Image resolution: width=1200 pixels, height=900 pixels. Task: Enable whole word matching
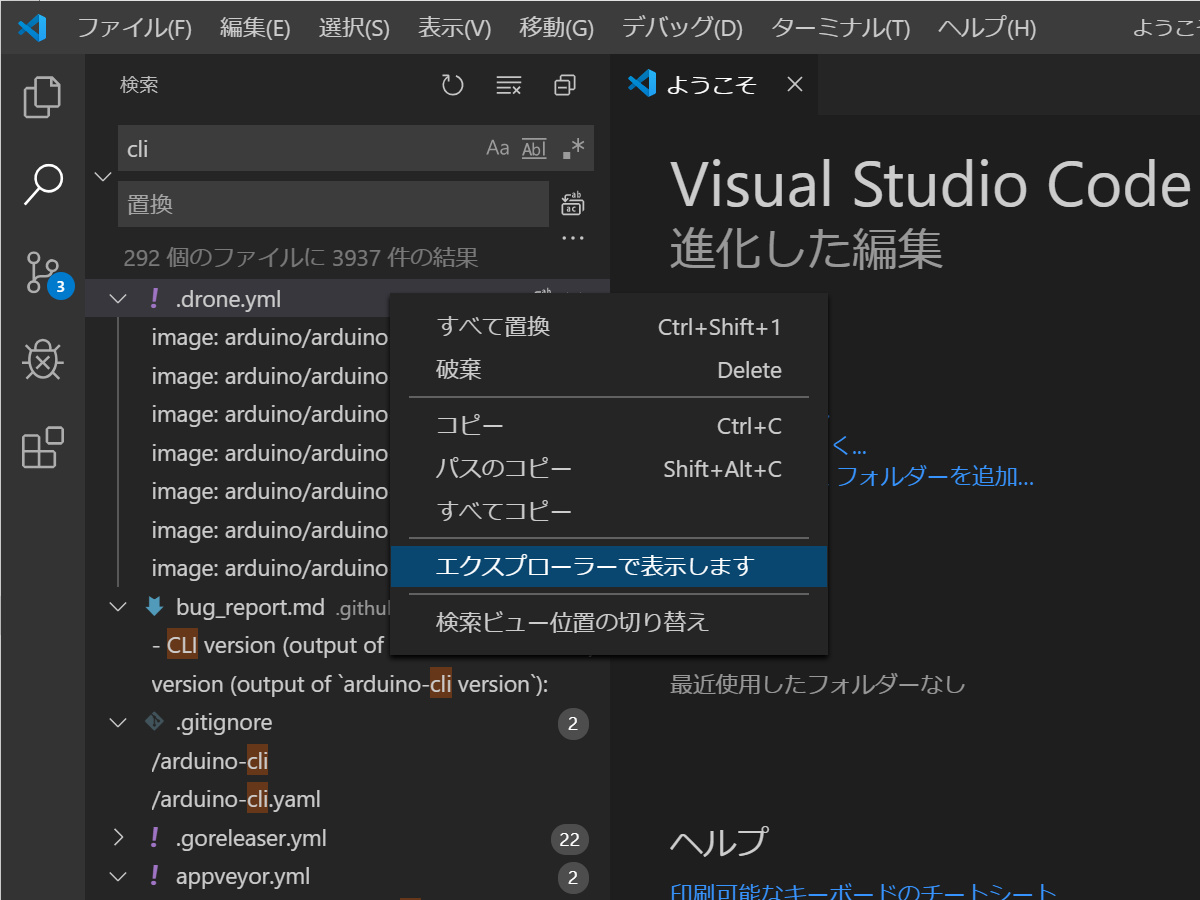coord(533,147)
